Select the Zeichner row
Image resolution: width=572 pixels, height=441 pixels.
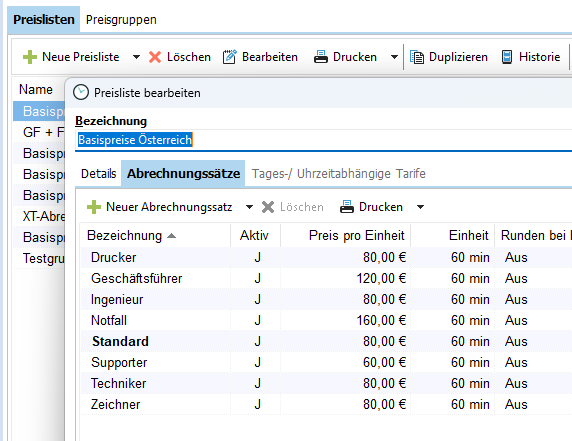[326, 405]
